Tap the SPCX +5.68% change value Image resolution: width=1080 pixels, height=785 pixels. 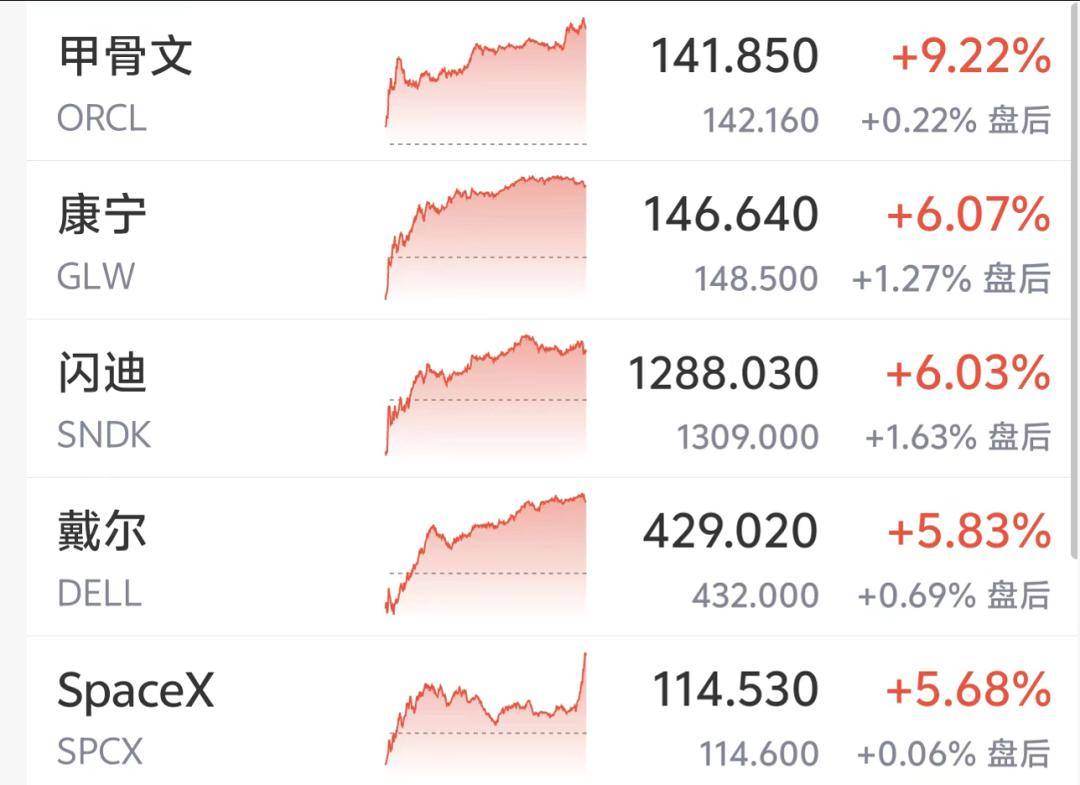(968, 690)
